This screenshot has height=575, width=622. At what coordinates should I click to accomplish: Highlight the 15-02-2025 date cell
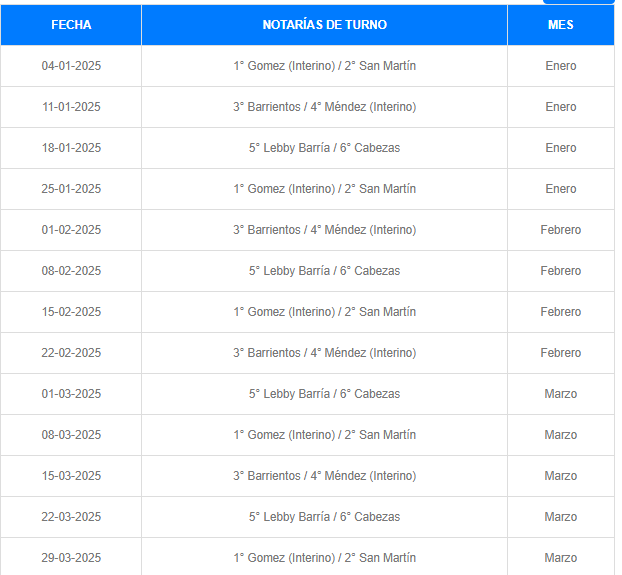click(71, 312)
